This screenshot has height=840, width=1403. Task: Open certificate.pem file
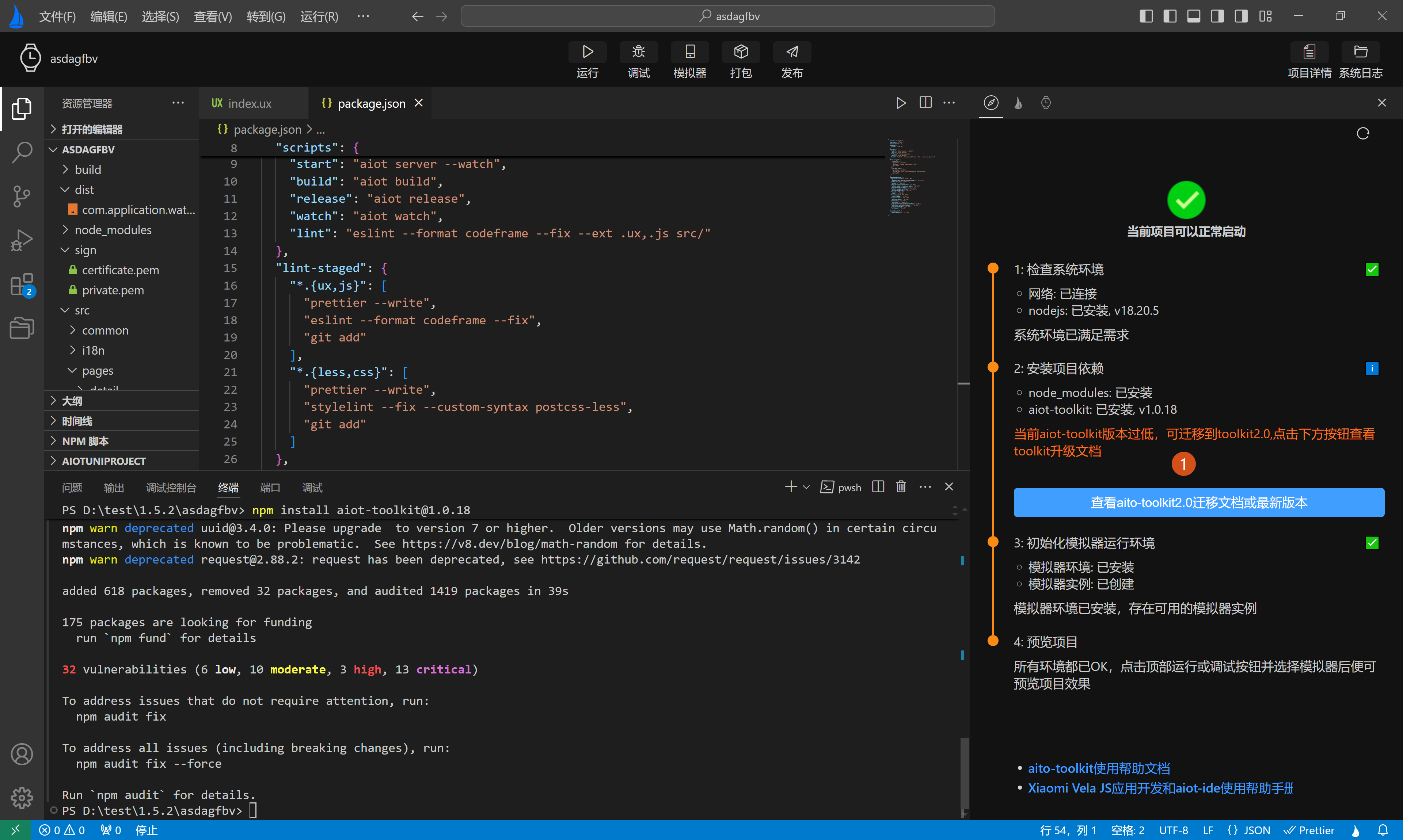[120, 270]
